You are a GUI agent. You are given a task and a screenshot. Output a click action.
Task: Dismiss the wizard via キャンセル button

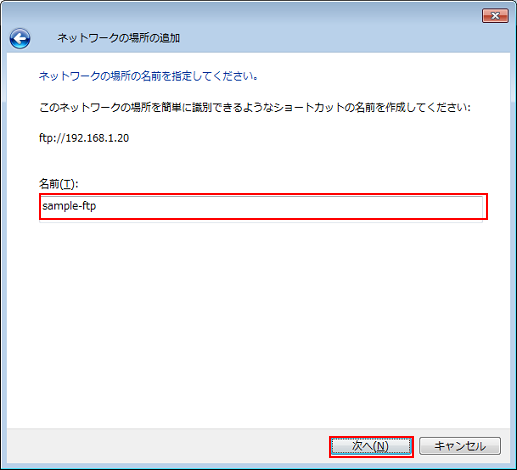click(460, 446)
